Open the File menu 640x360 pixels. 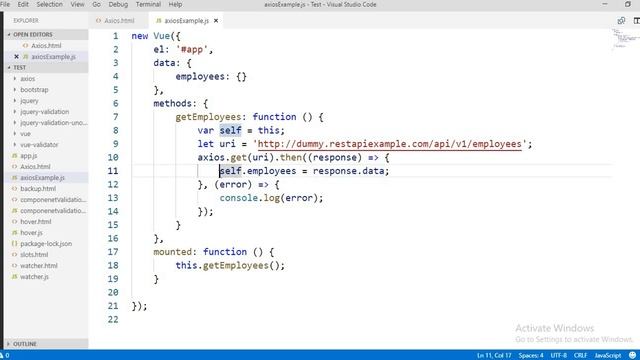pos(5,4)
